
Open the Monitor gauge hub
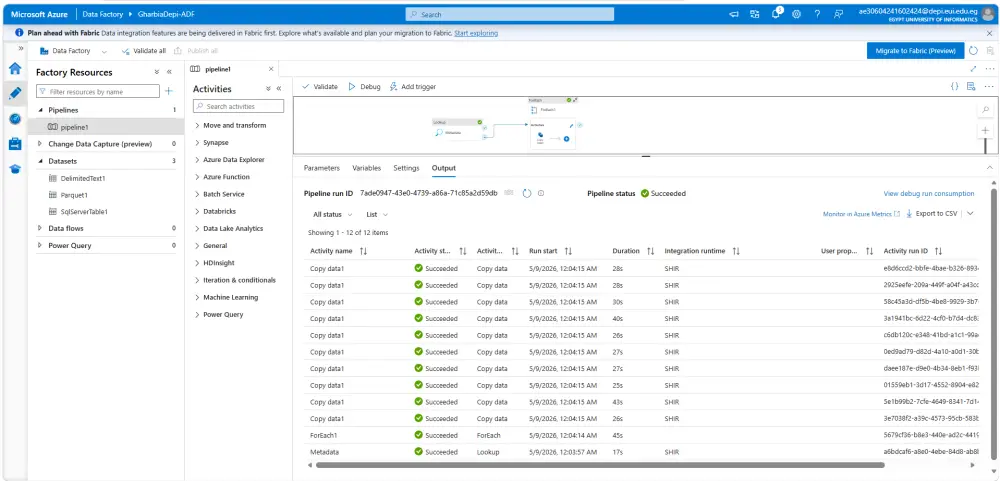tap(15, 119)
